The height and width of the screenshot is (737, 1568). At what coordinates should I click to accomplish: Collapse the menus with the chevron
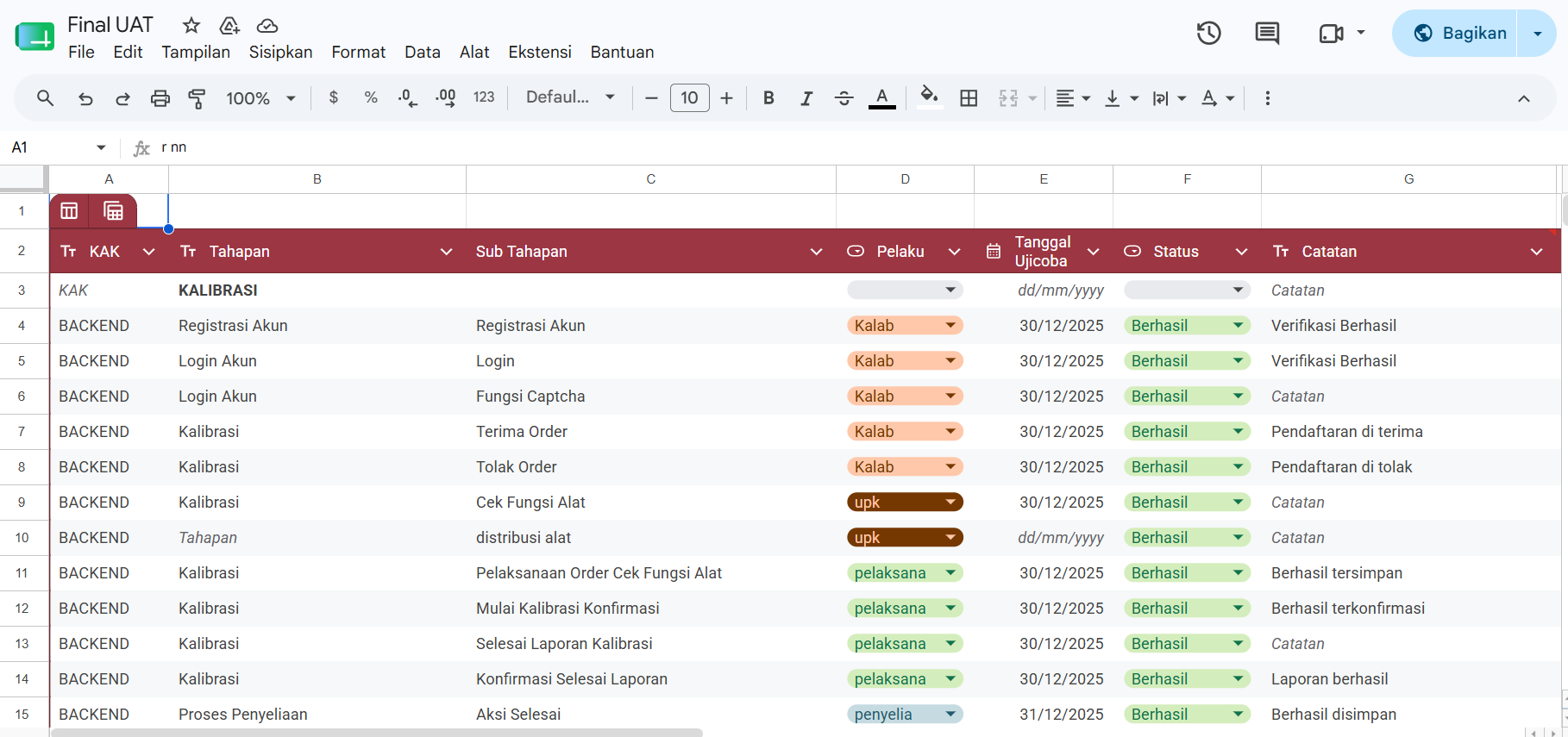point(1524,98)
